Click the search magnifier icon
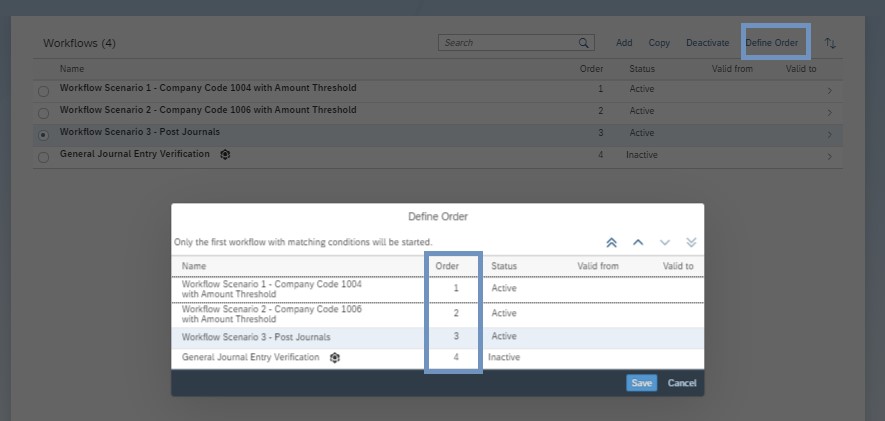885x421 pixels. pyautogui.click(x=584, y=43)
